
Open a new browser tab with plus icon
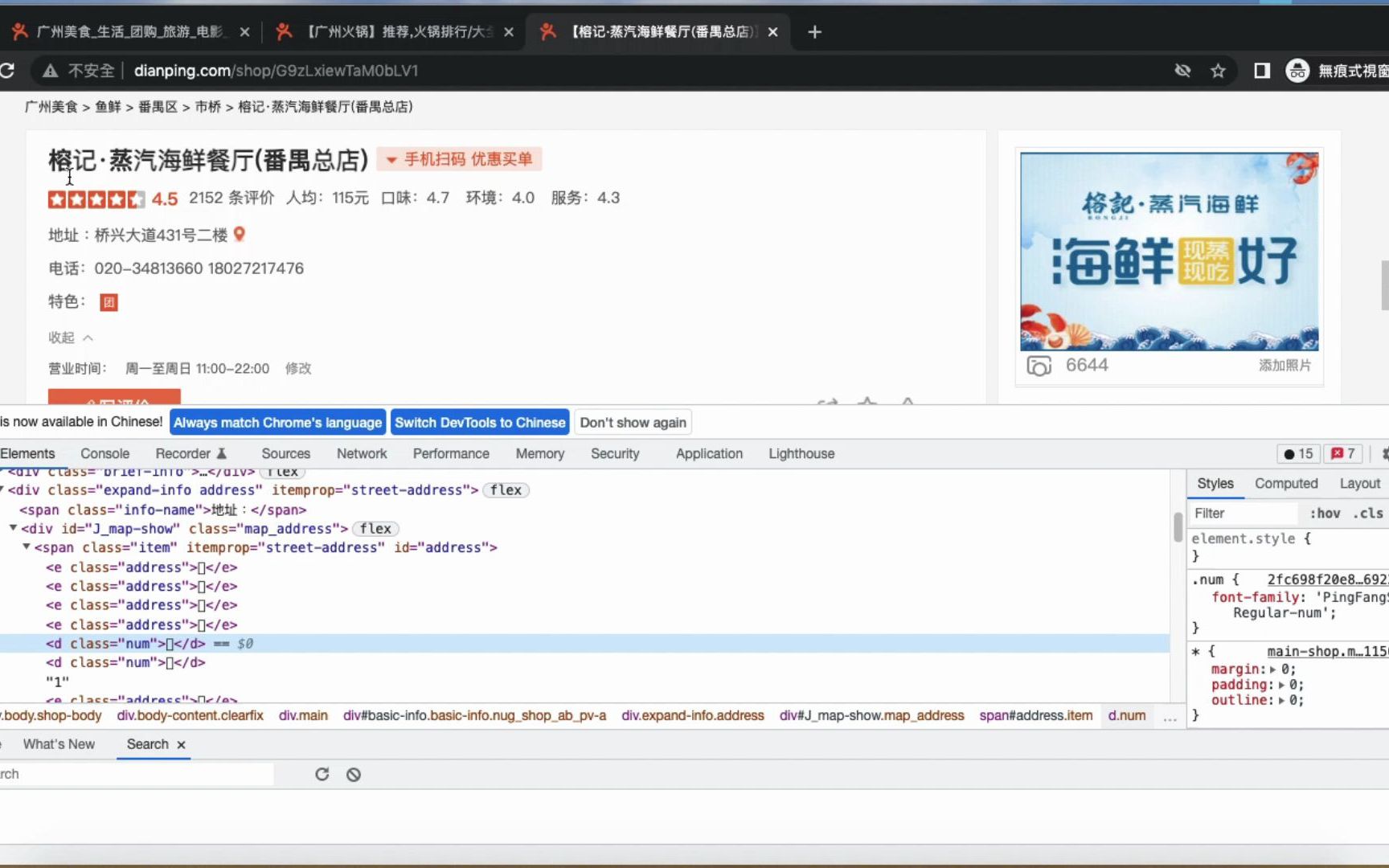tap(814, 32)
